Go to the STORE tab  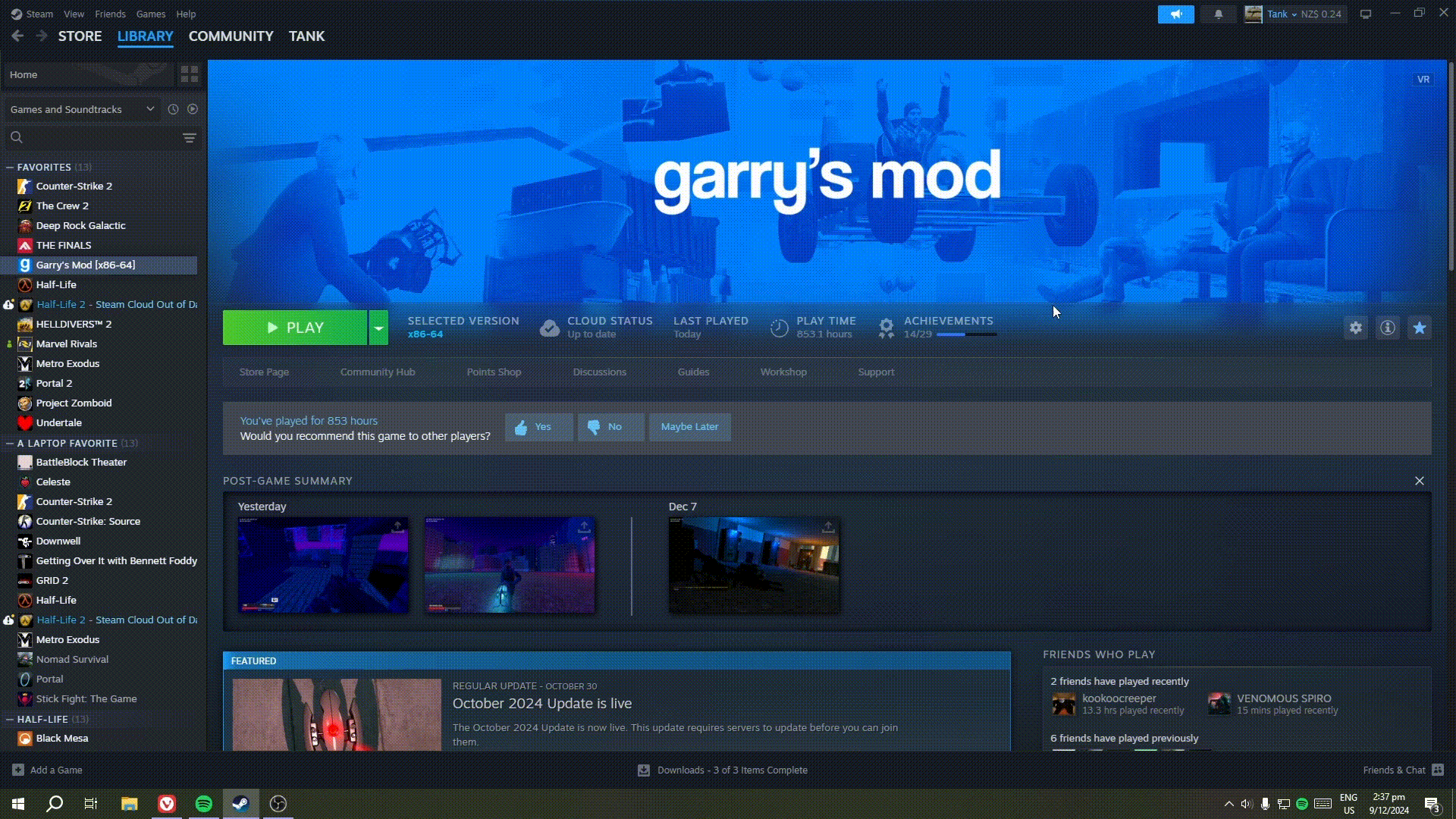(80, 36)
